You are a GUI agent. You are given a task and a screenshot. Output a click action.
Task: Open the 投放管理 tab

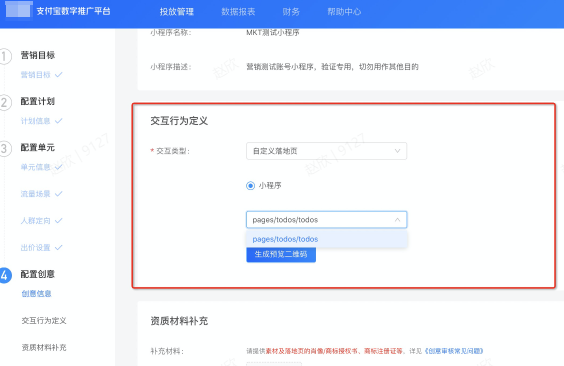tap(177, 12)
